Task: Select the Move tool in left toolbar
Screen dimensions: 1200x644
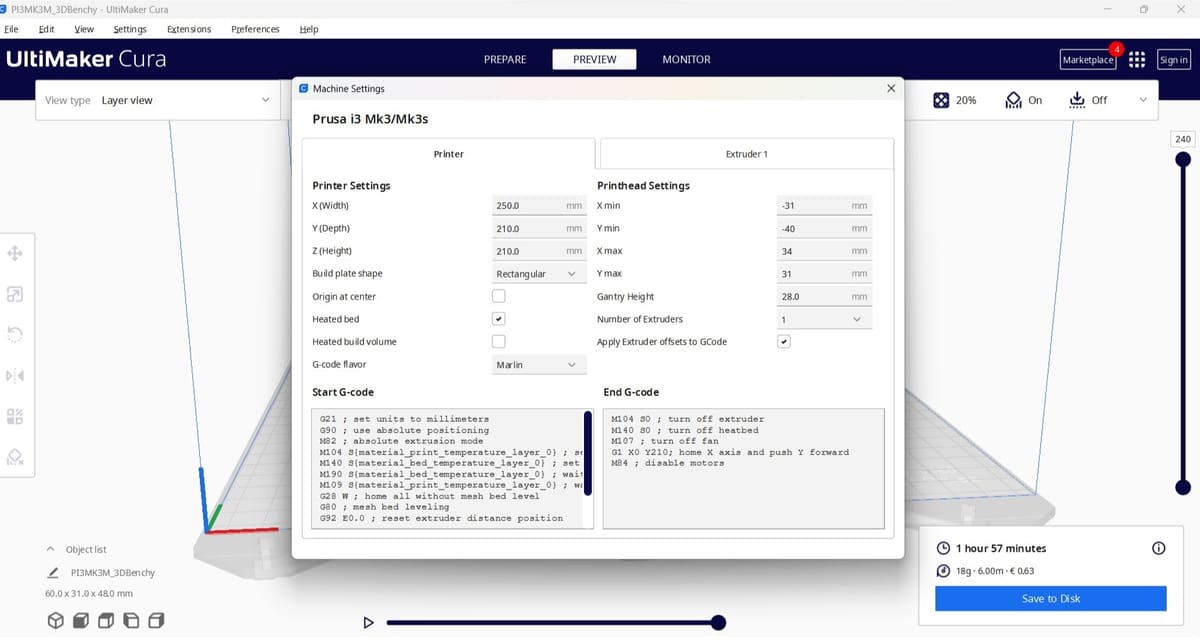Action: click(15, 254)
